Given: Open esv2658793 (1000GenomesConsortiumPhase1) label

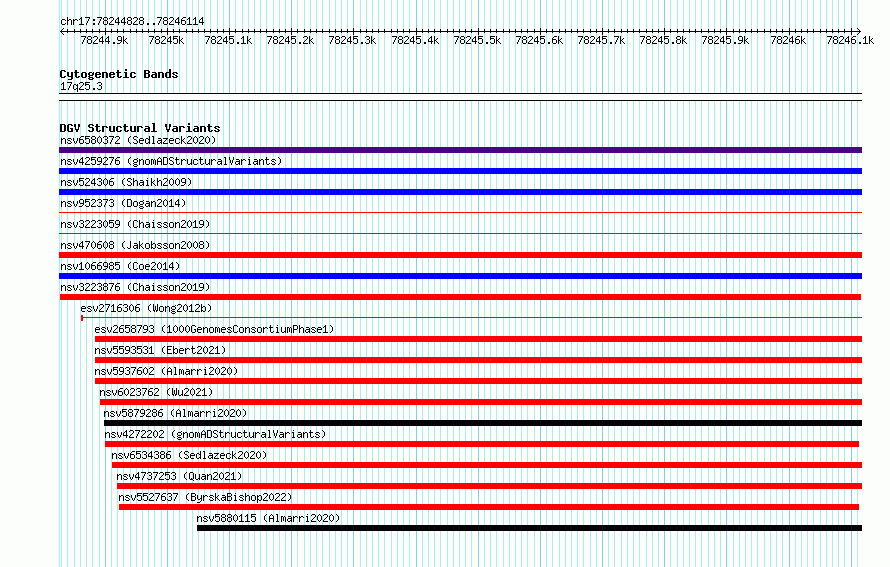Looking at the screenshot, I should (x=214, y=329).
